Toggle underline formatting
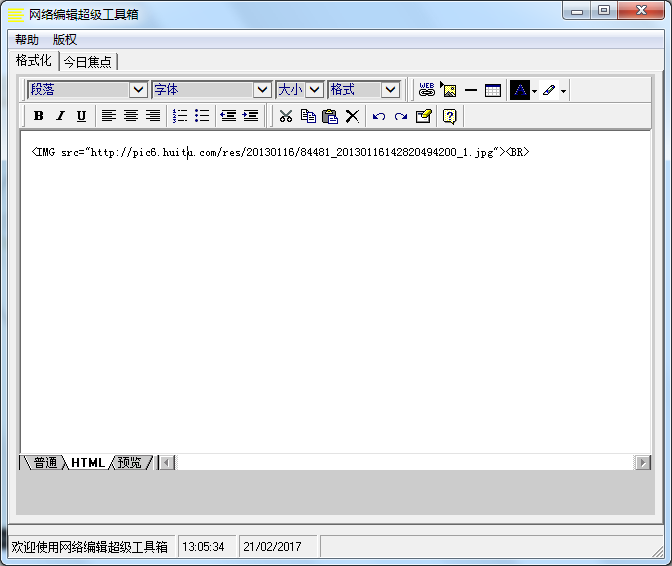Screen dimensions: 672x566 81,116
